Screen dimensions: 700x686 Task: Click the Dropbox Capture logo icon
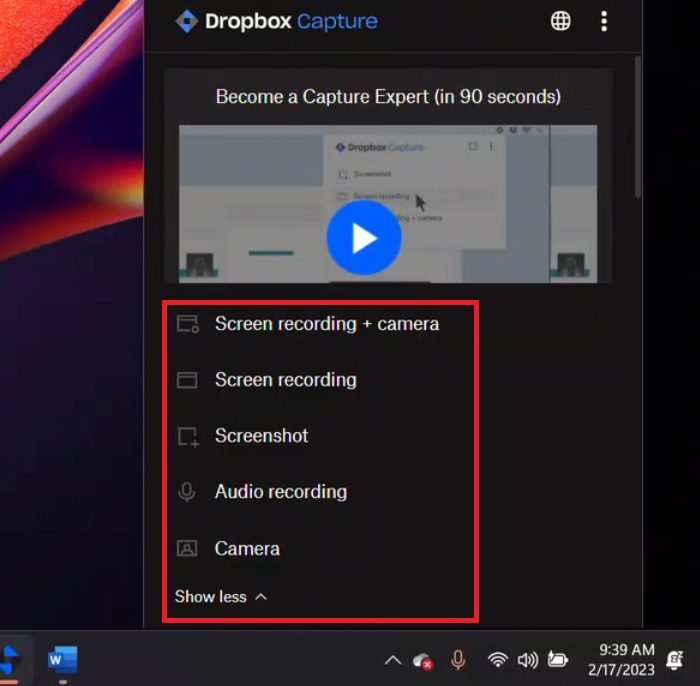coord(187,21)
